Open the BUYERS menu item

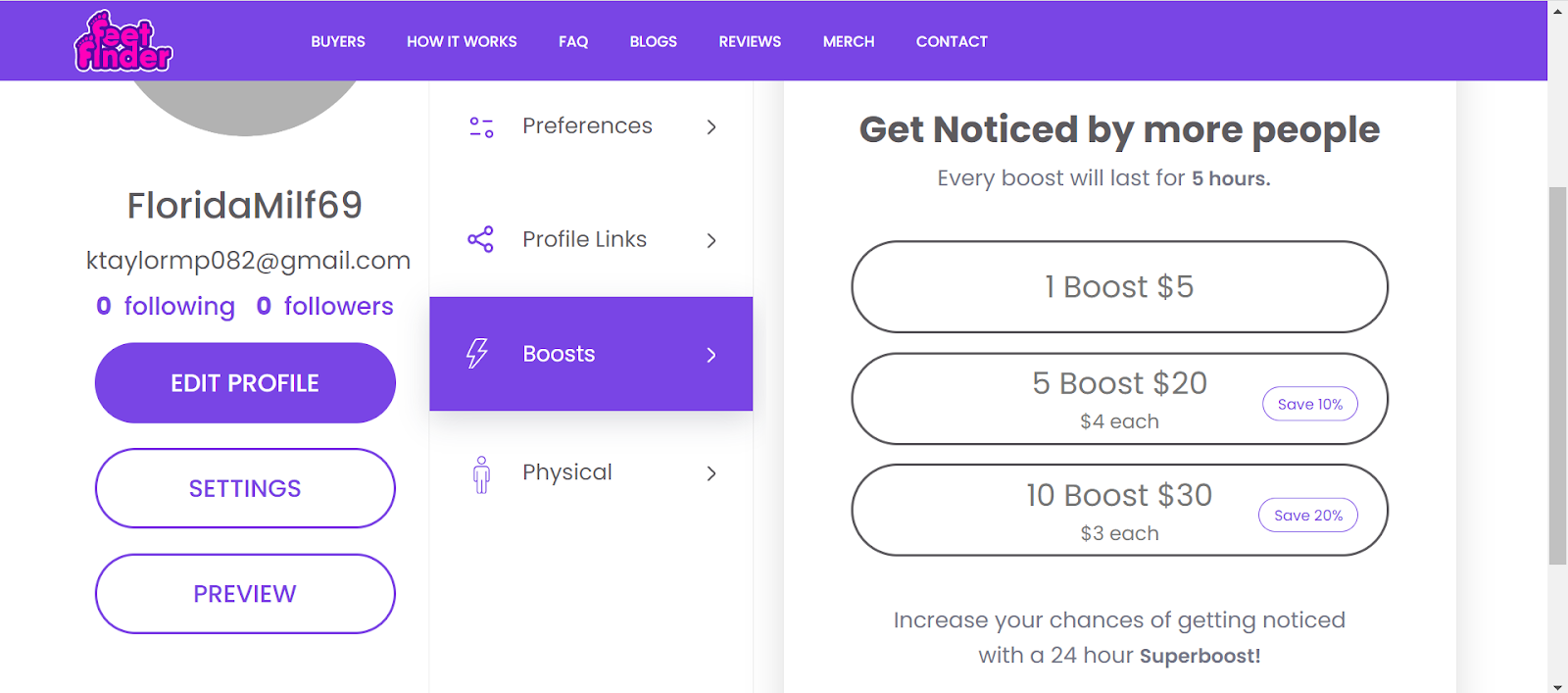338,41
